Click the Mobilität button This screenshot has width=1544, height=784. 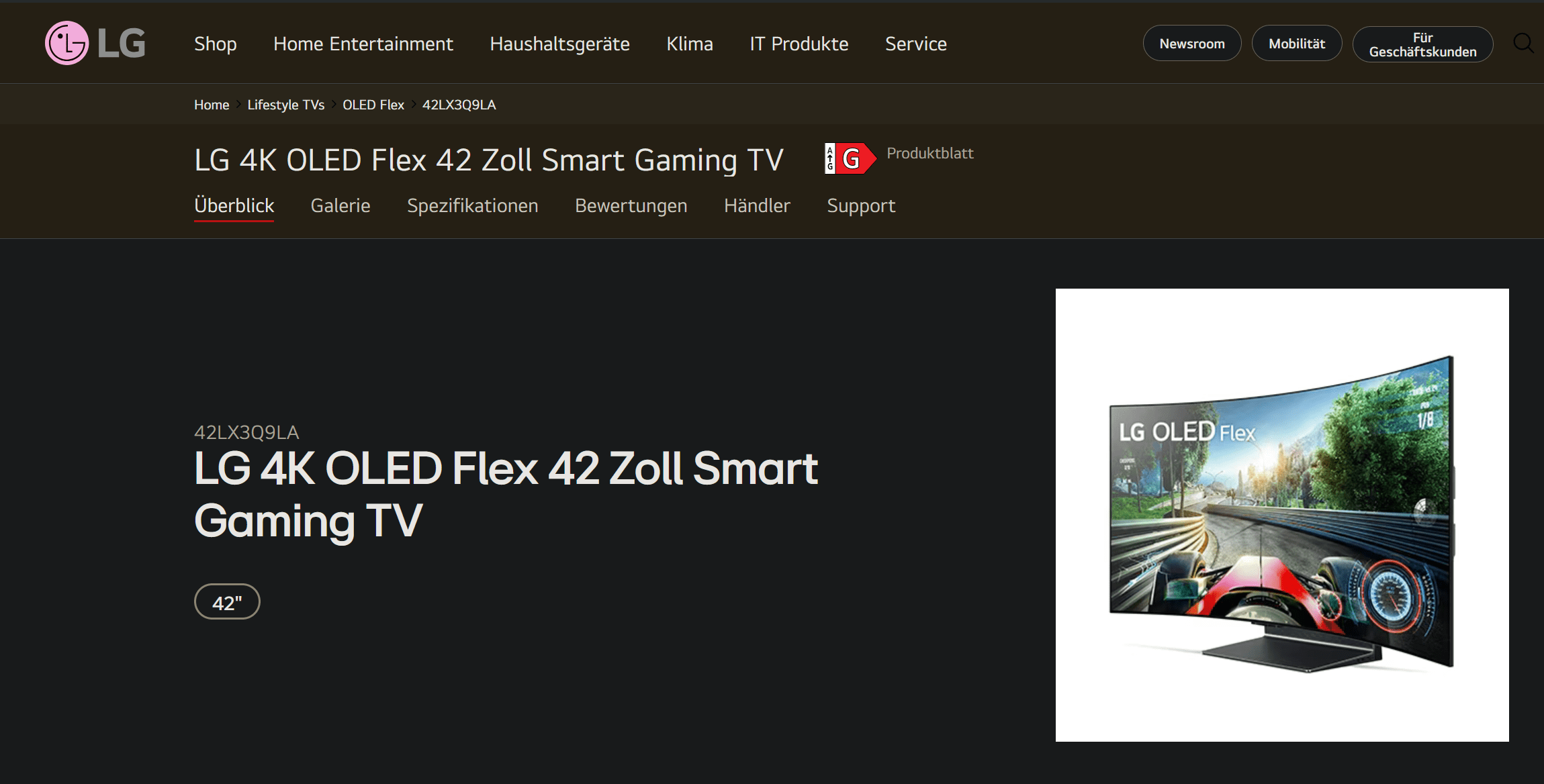click(x=1297, y=44)
